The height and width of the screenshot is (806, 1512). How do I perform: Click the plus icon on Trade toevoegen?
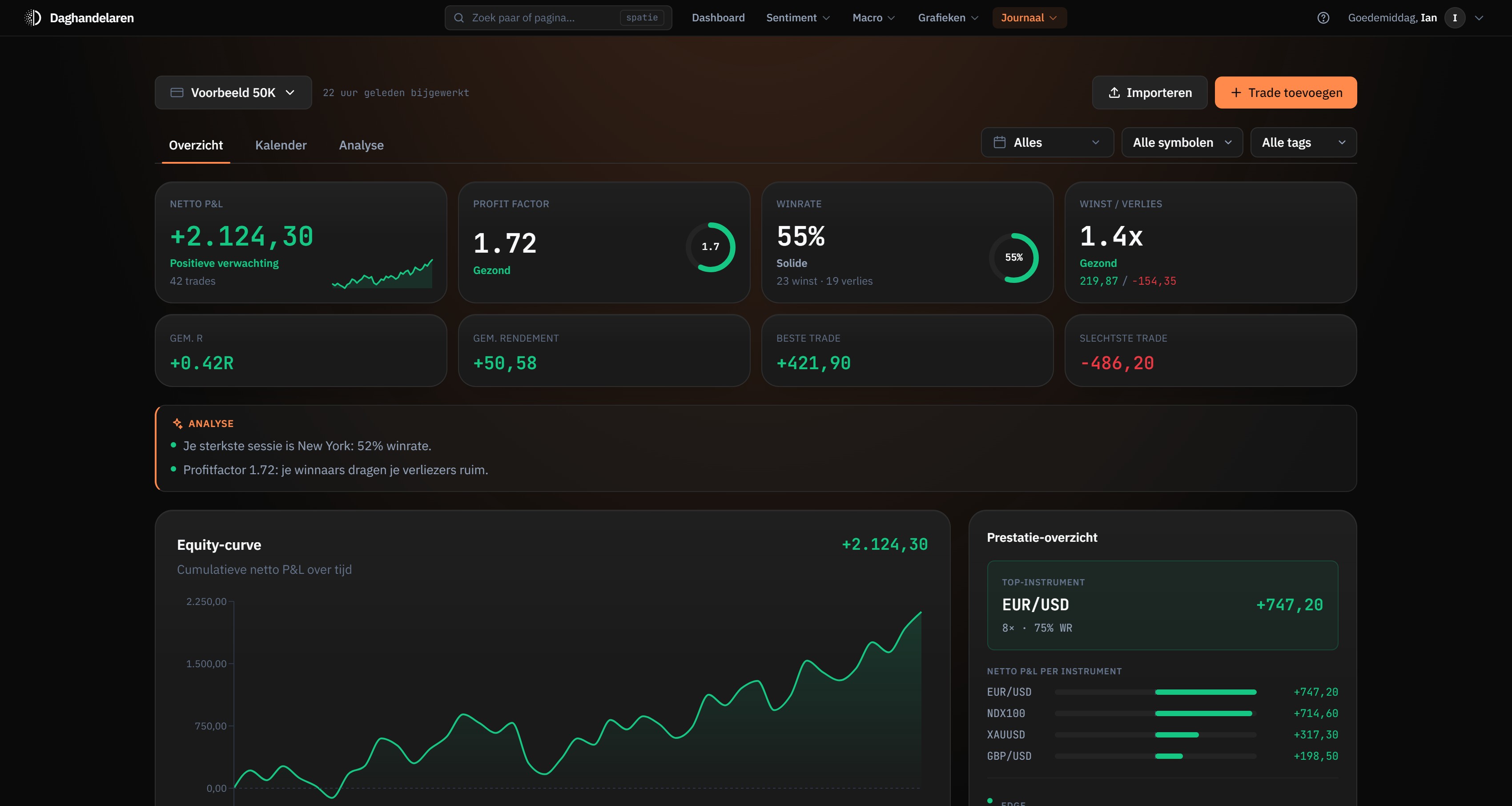coord(1236,93)
